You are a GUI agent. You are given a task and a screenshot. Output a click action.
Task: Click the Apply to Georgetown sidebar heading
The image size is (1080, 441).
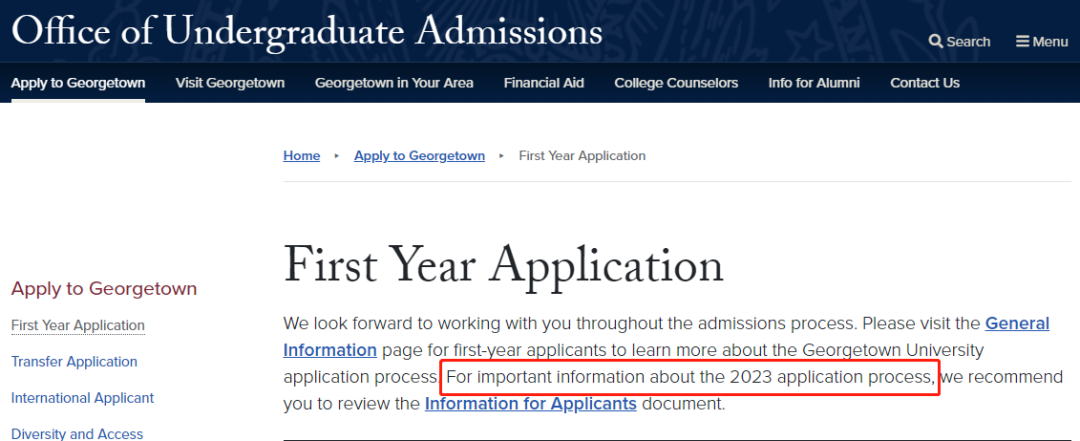click(x=104, y=289)
